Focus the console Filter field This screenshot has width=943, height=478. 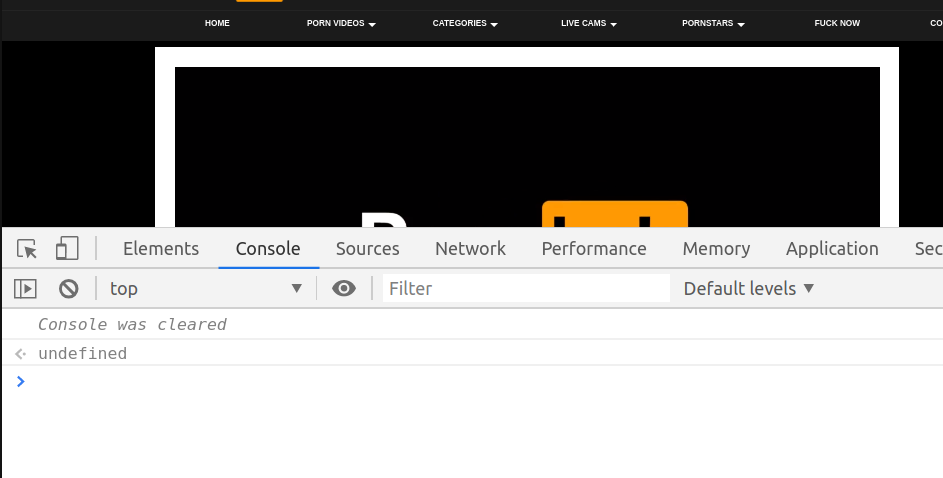[526, 289]
